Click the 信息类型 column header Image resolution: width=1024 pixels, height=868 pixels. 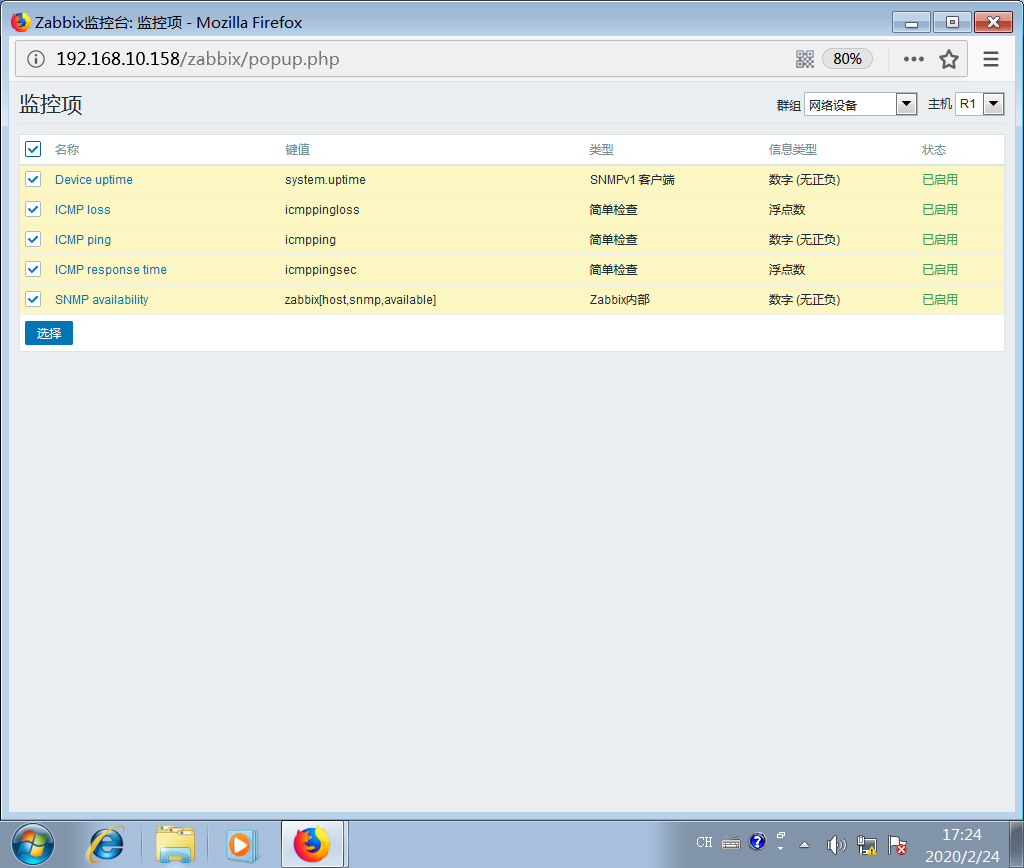pos(793,150)
